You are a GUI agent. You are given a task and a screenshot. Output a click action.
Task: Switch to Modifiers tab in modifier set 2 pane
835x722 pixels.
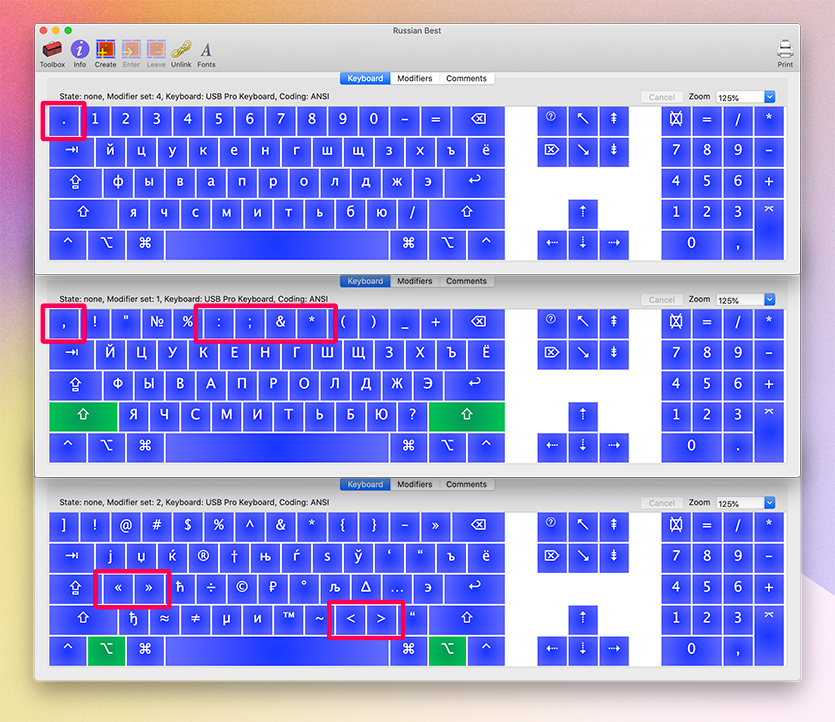415,485
